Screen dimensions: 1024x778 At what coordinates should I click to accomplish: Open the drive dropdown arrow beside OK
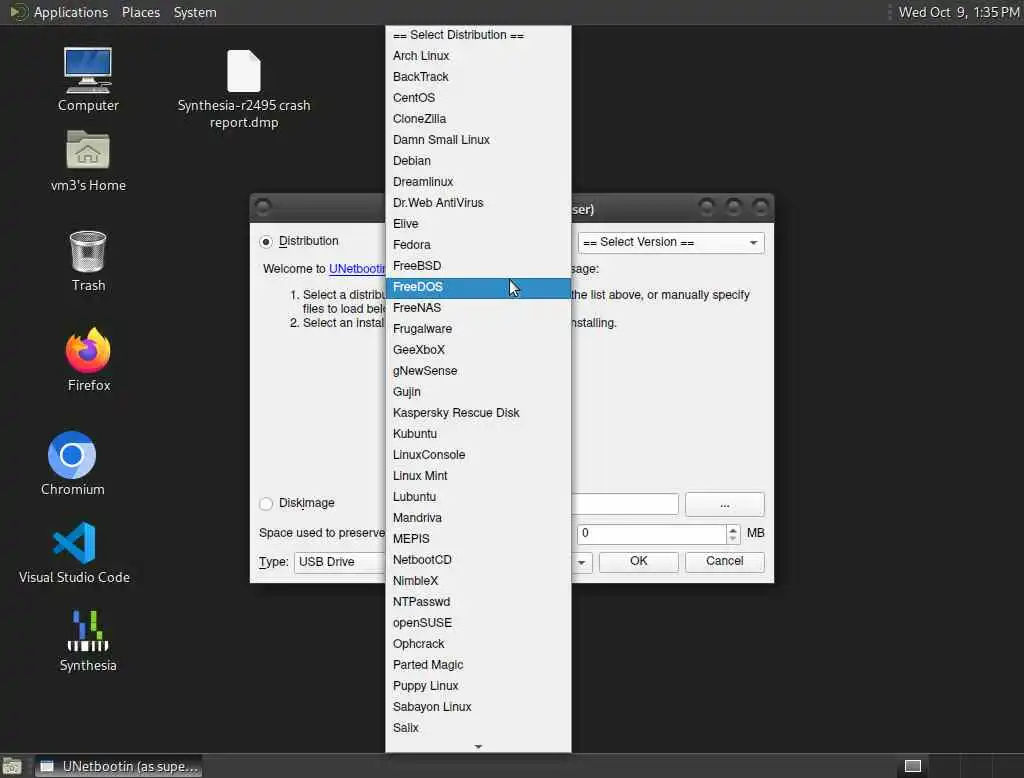click(581, 562)
